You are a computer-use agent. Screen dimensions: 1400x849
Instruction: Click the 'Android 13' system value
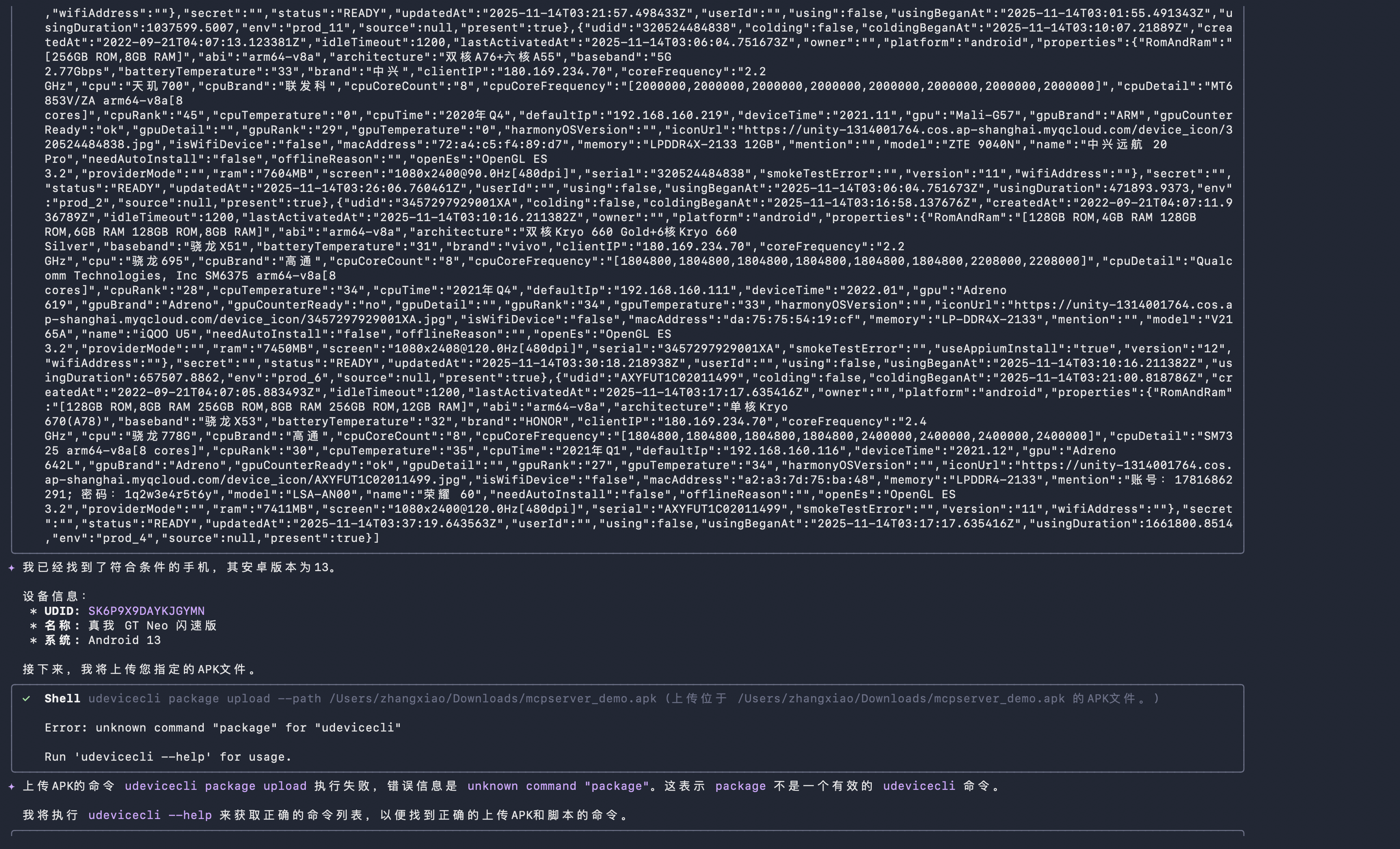click(124, 640)
